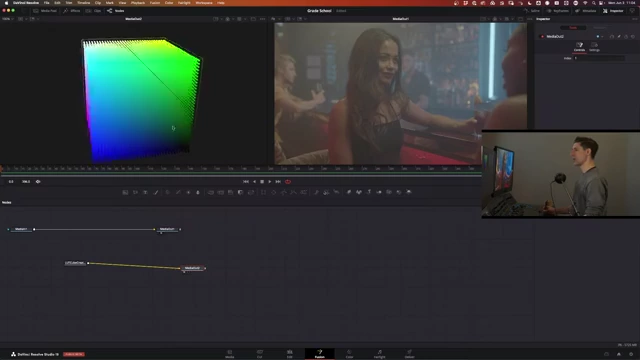This screenshot has width=640, height=360.
Task: Switch to the Color page
Action: point(349,354)
